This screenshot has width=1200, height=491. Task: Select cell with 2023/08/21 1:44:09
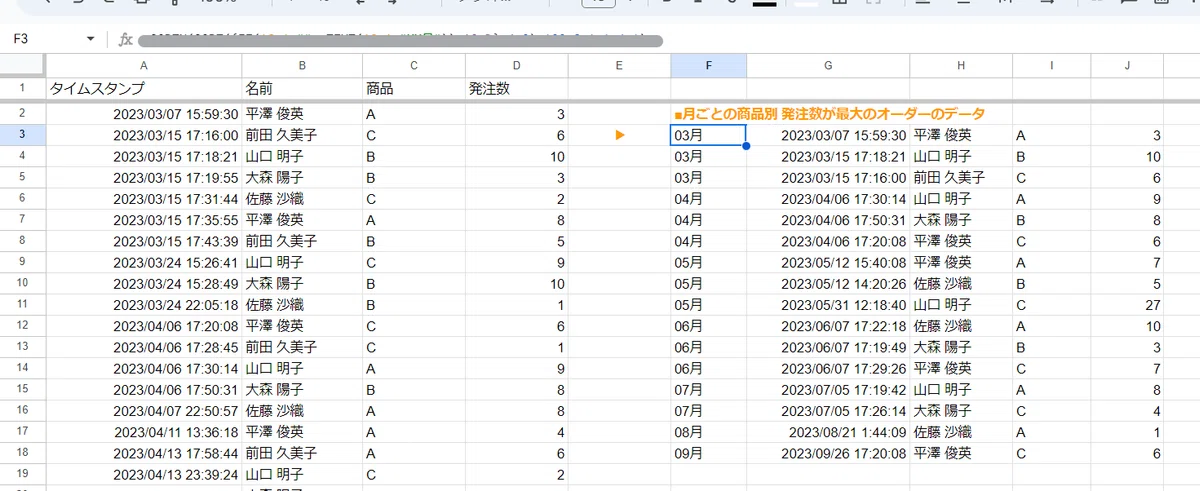coord(828,432)
